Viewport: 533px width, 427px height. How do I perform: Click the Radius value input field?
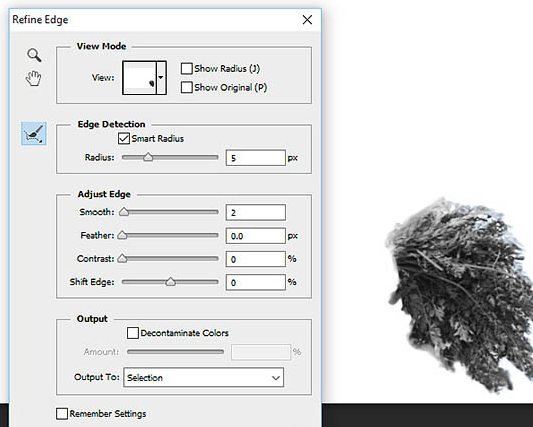256,158
